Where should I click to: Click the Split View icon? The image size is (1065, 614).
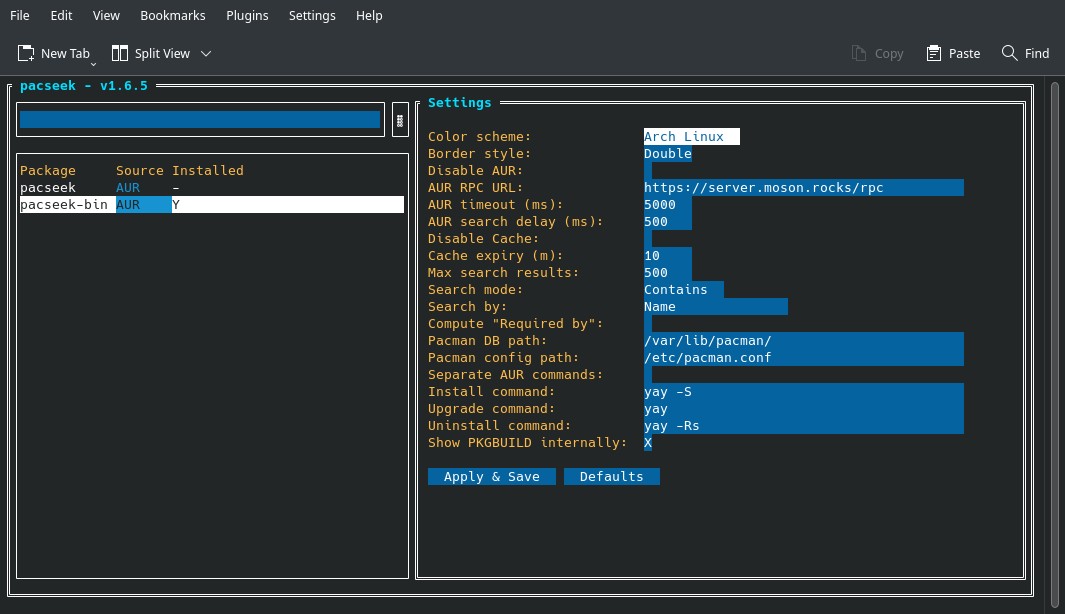[x=120, y=53]
